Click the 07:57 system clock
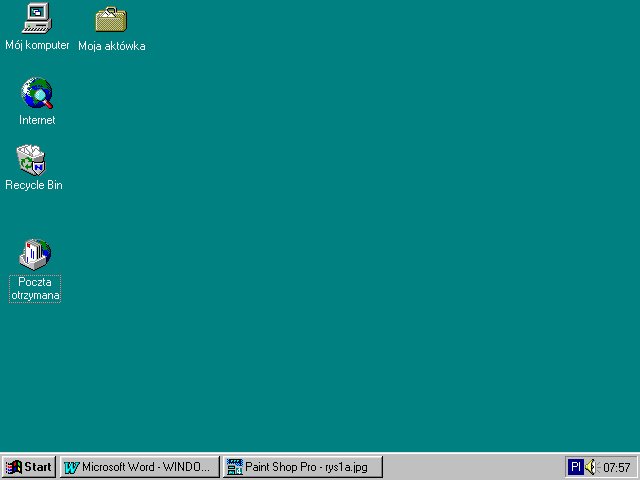 click(617, 467)
